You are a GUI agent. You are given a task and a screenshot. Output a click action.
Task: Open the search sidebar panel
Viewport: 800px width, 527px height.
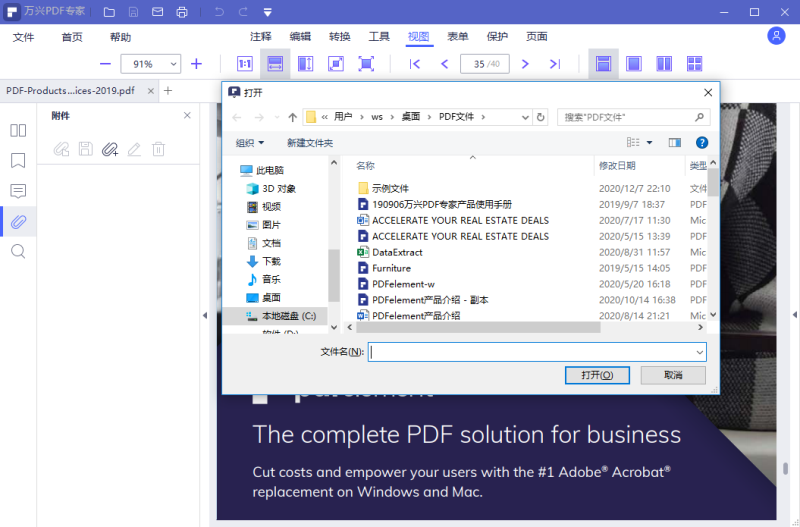coord(18,252)
